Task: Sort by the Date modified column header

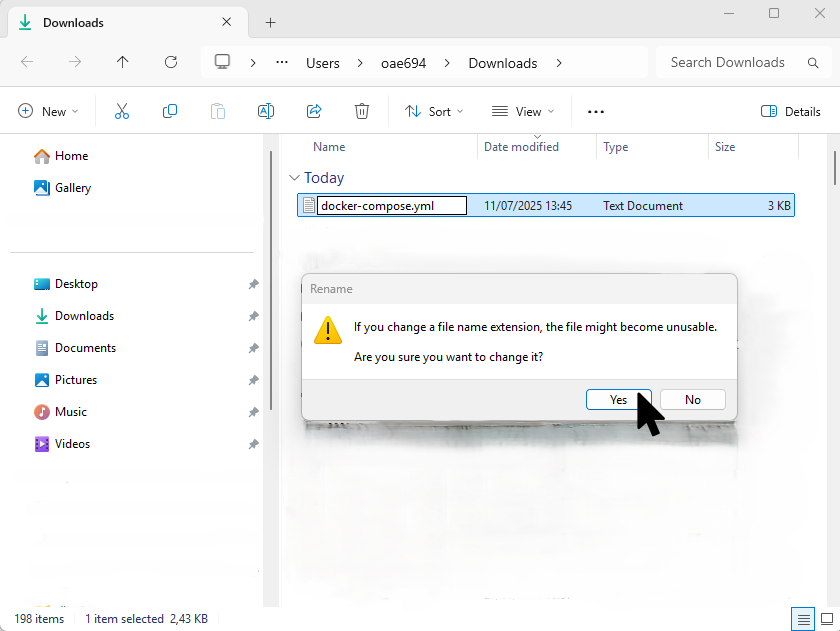Action: [522, 147]
